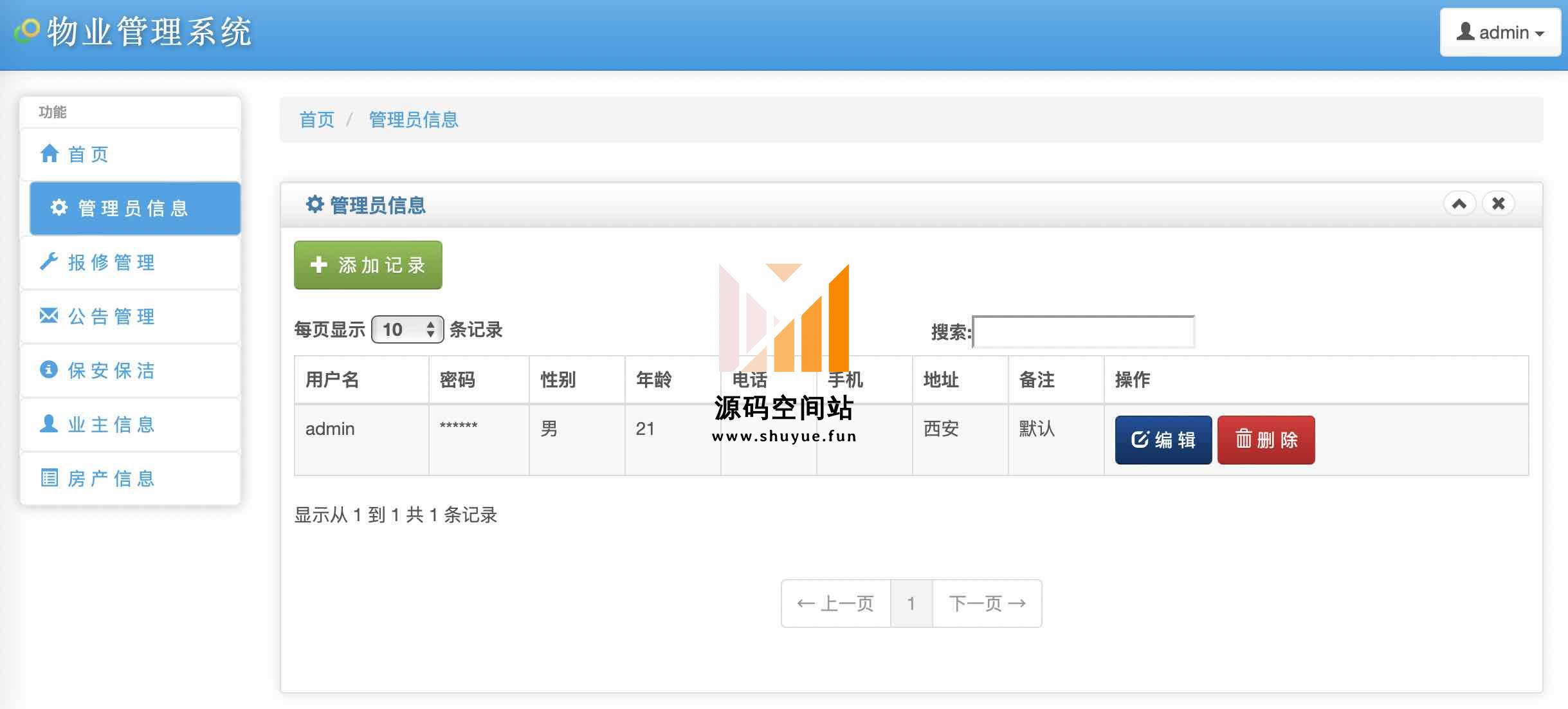
Task: Collapse the 管理员信息 panel with the chevron
Action: coord(1459,204)
